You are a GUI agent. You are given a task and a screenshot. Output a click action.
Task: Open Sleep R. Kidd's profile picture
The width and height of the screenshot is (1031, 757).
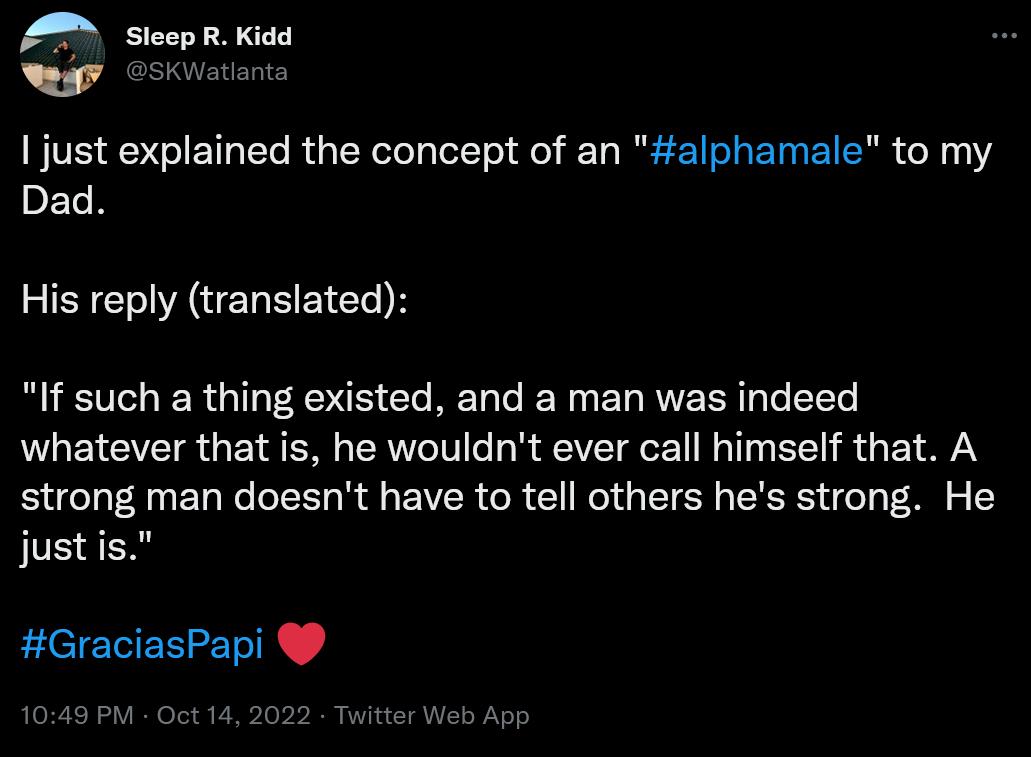click(x=62, y=54)
